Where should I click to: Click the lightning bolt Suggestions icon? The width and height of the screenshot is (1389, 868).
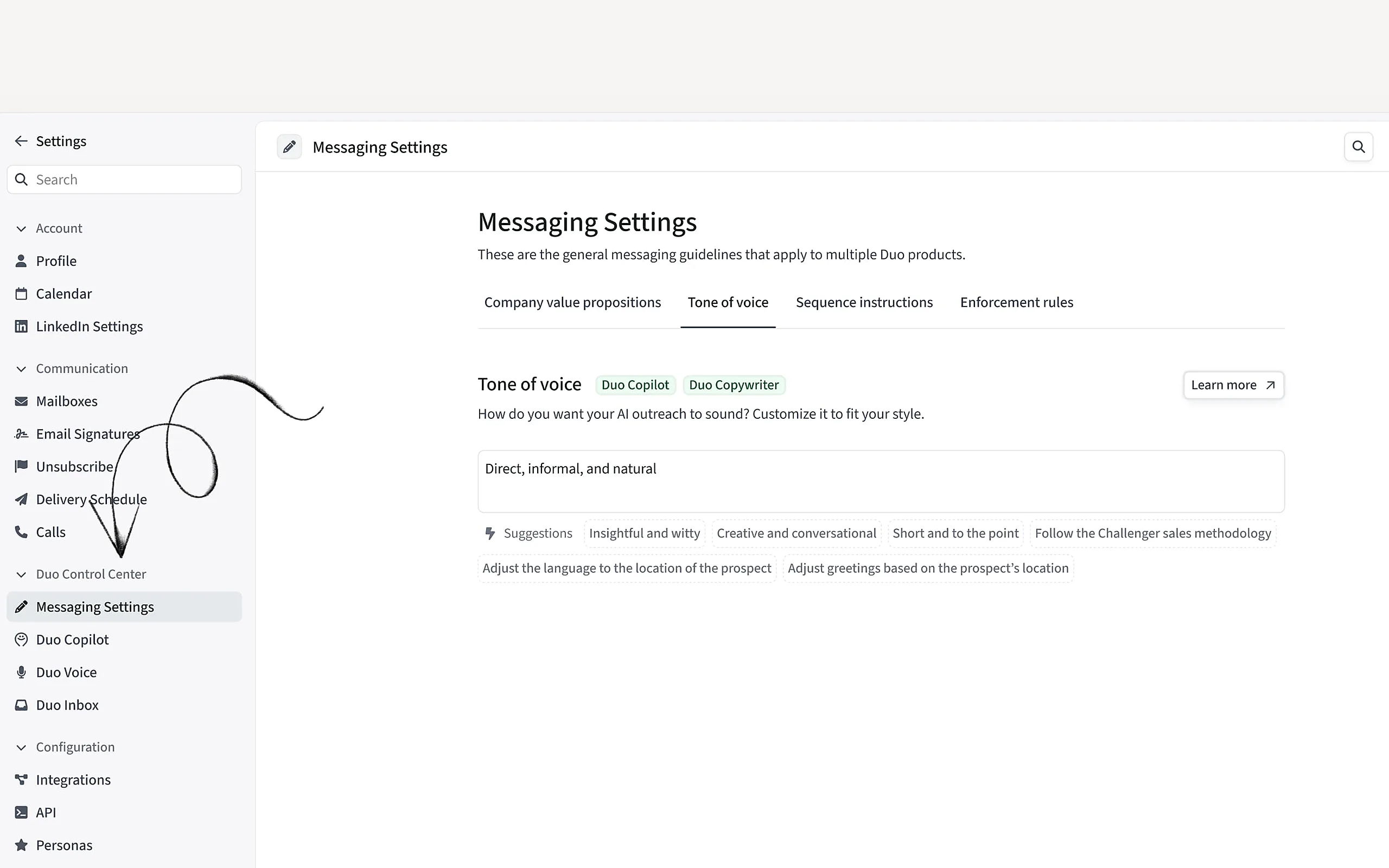coord(490,533)
